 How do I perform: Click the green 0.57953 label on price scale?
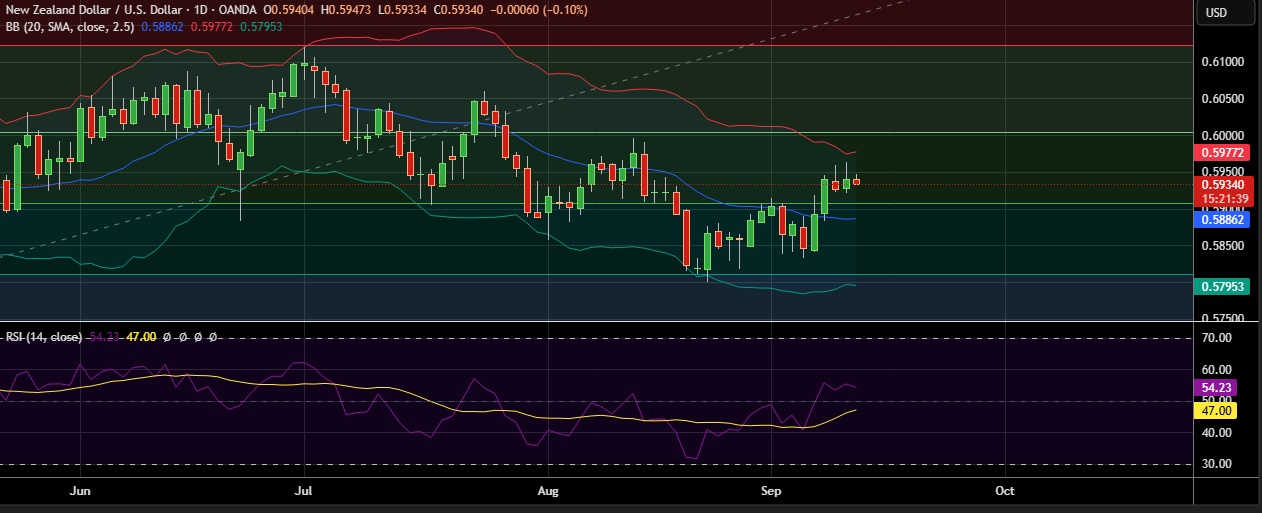tap(1221, 286)
